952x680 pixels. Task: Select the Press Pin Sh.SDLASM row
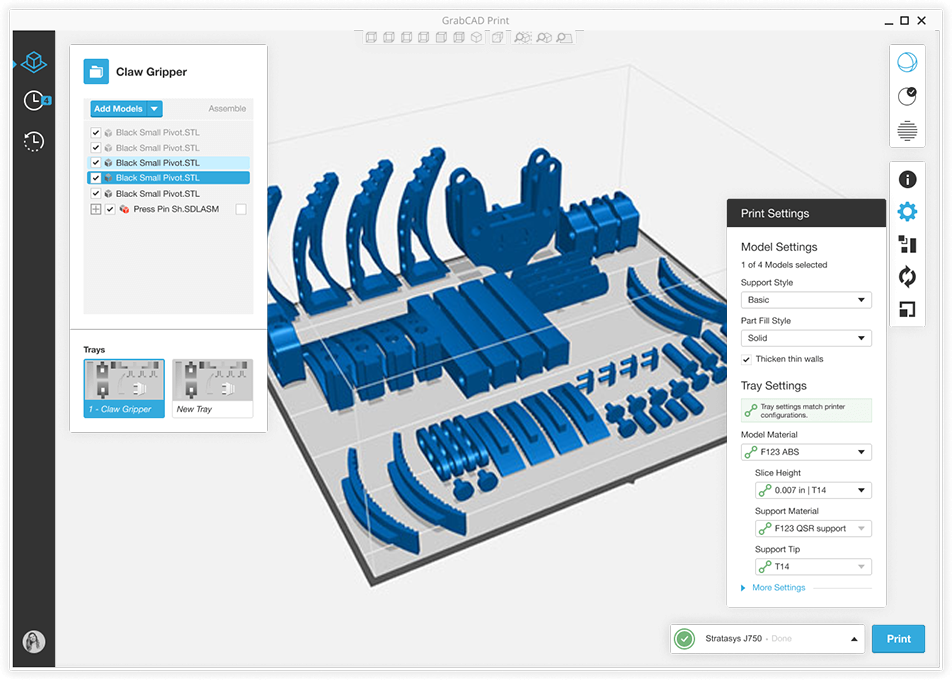point(169,209)
